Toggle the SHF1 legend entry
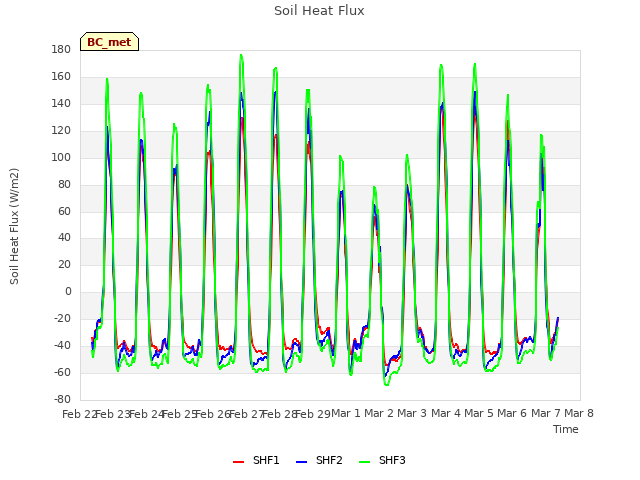This screenshot has width=640, height=480. (256, 460)
